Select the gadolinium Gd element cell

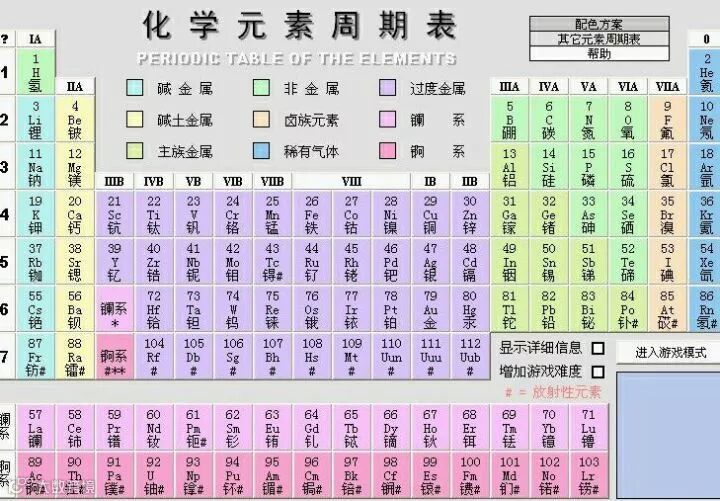click(x=312, y=428)
